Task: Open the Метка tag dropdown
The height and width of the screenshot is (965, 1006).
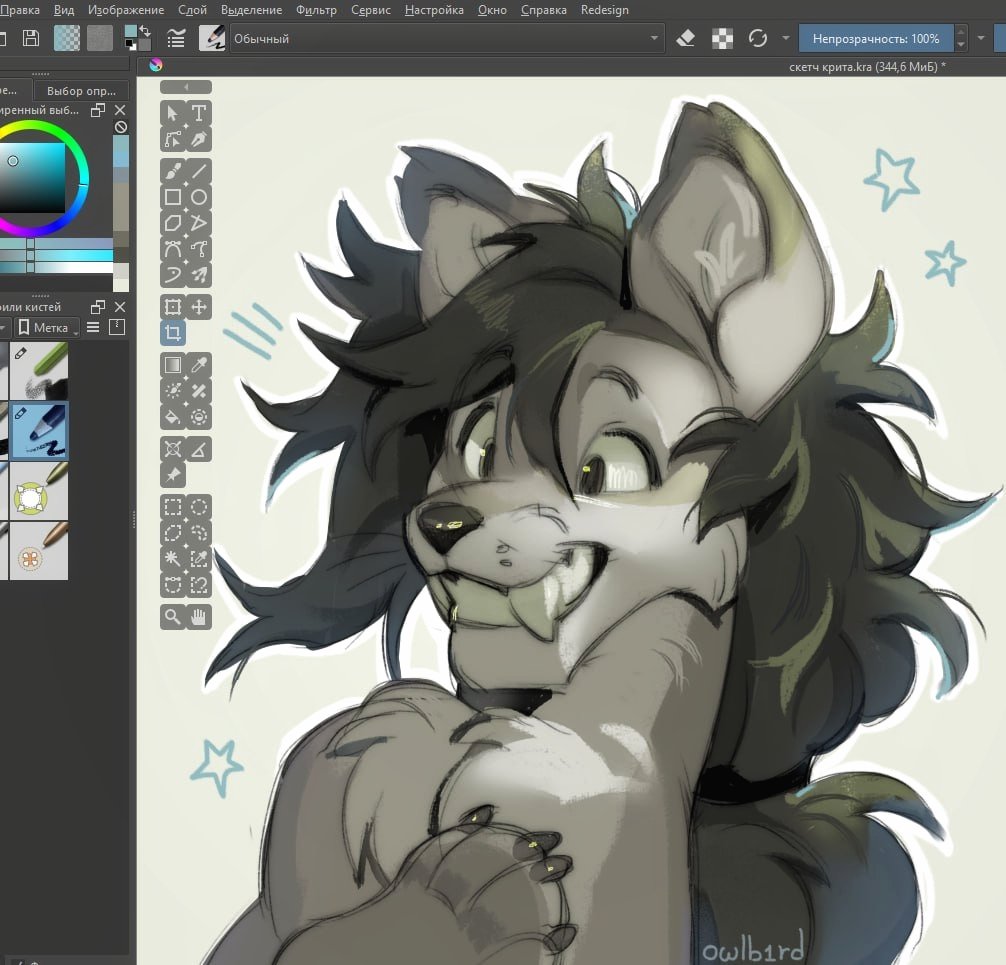Action: (48, 327)
